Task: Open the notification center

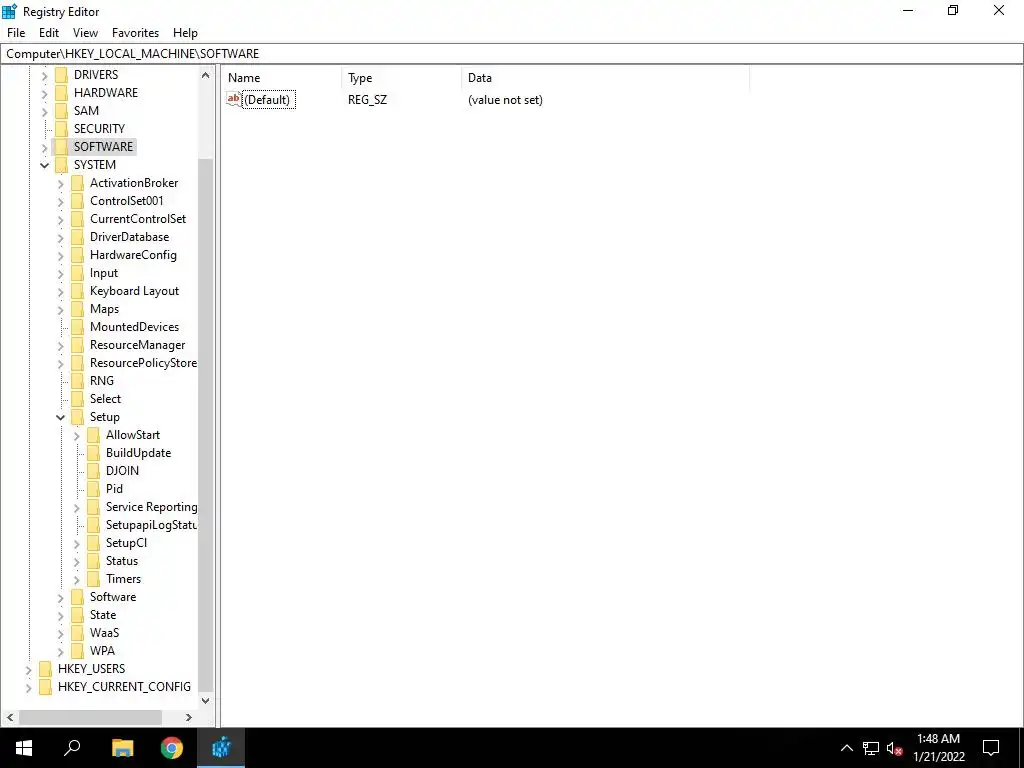Action: [x=991, y=748]
